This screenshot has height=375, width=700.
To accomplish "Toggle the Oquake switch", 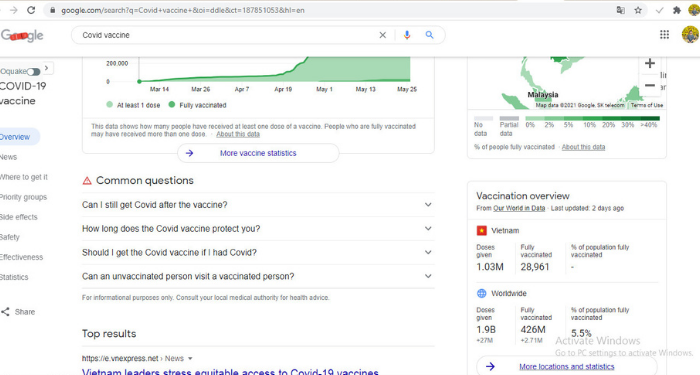I will tap(33, 71).
